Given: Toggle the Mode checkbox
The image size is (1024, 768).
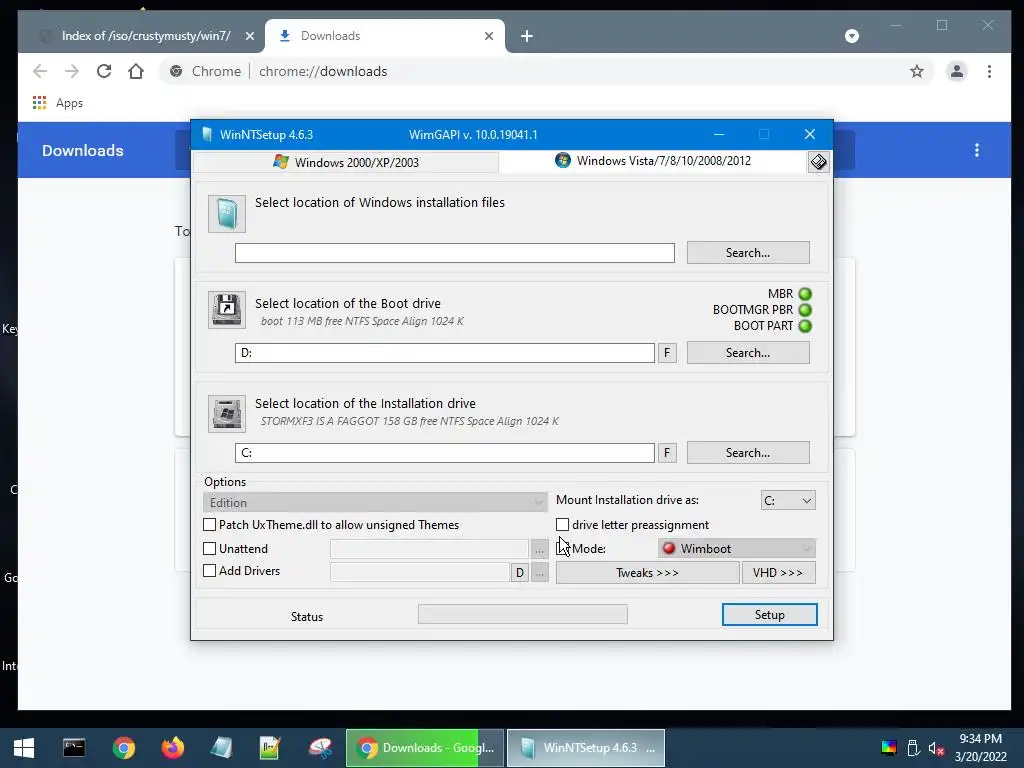Looking at the screenshot, I should (562, 549).
